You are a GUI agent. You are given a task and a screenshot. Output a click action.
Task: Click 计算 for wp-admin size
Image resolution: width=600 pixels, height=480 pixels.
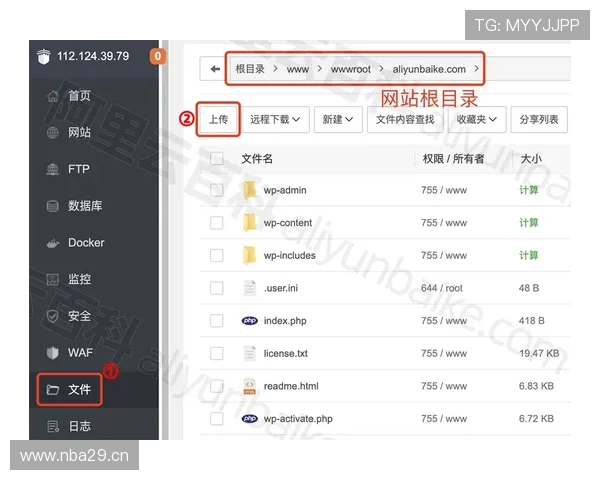point(529,190)
